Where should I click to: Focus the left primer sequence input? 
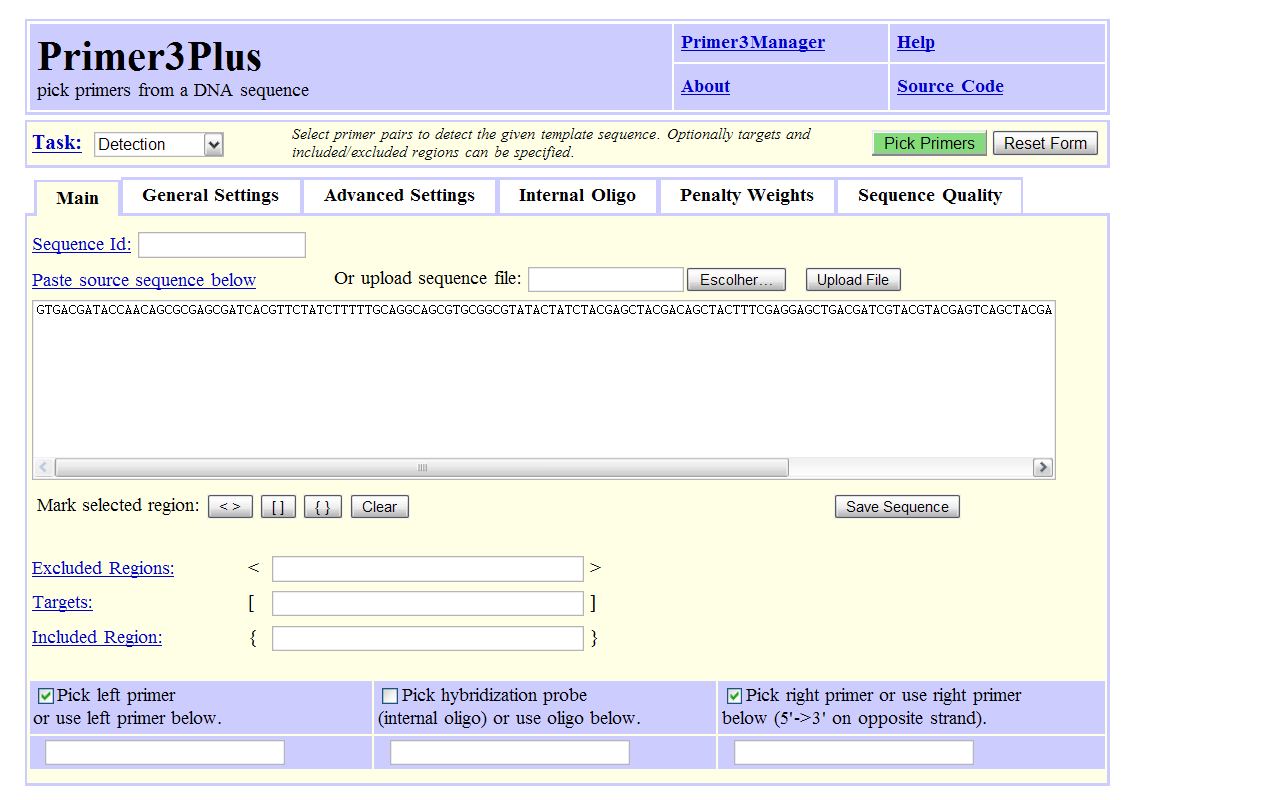click(x=165, y=753)
